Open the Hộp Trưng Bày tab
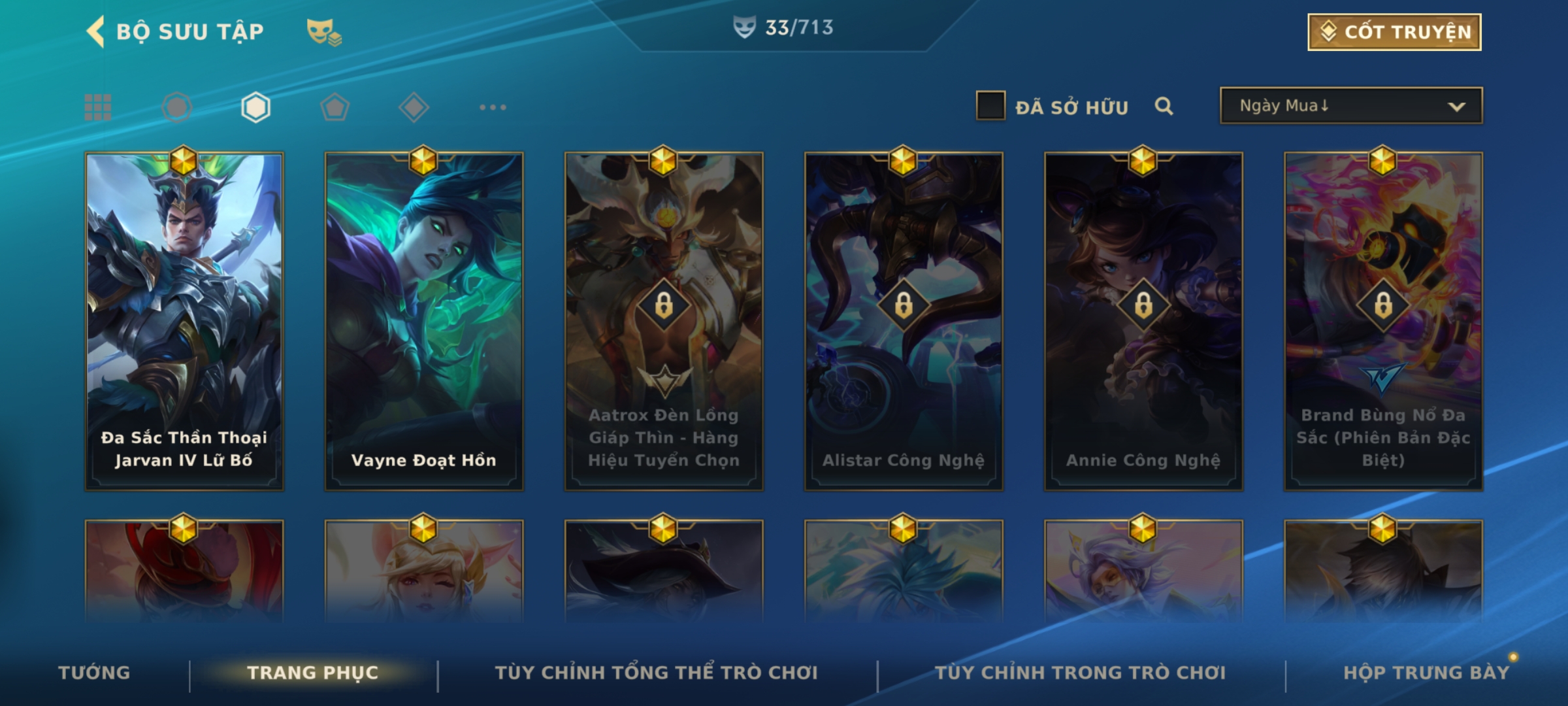The height and width of the screenshot is (706, 1568). [1426, 673]
